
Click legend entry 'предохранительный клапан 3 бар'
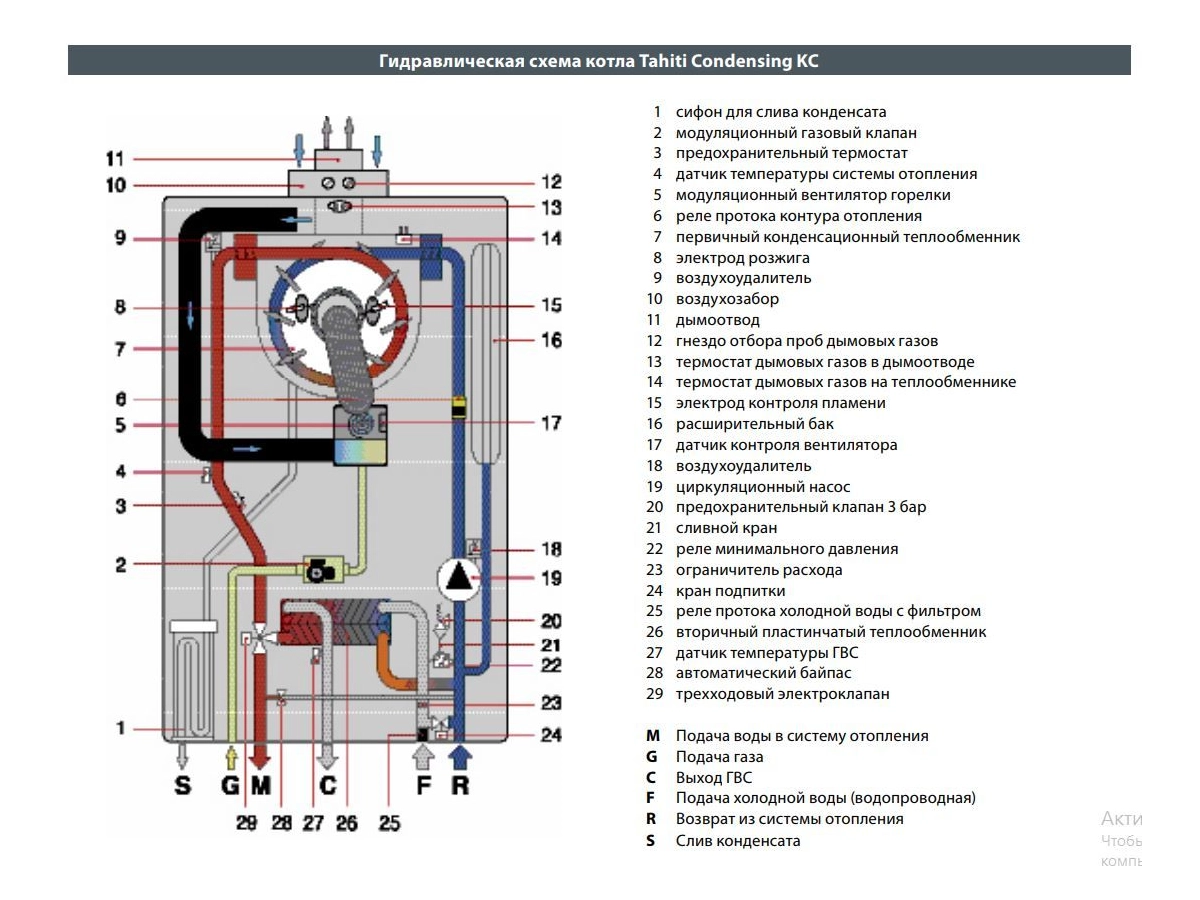[801, 507]
